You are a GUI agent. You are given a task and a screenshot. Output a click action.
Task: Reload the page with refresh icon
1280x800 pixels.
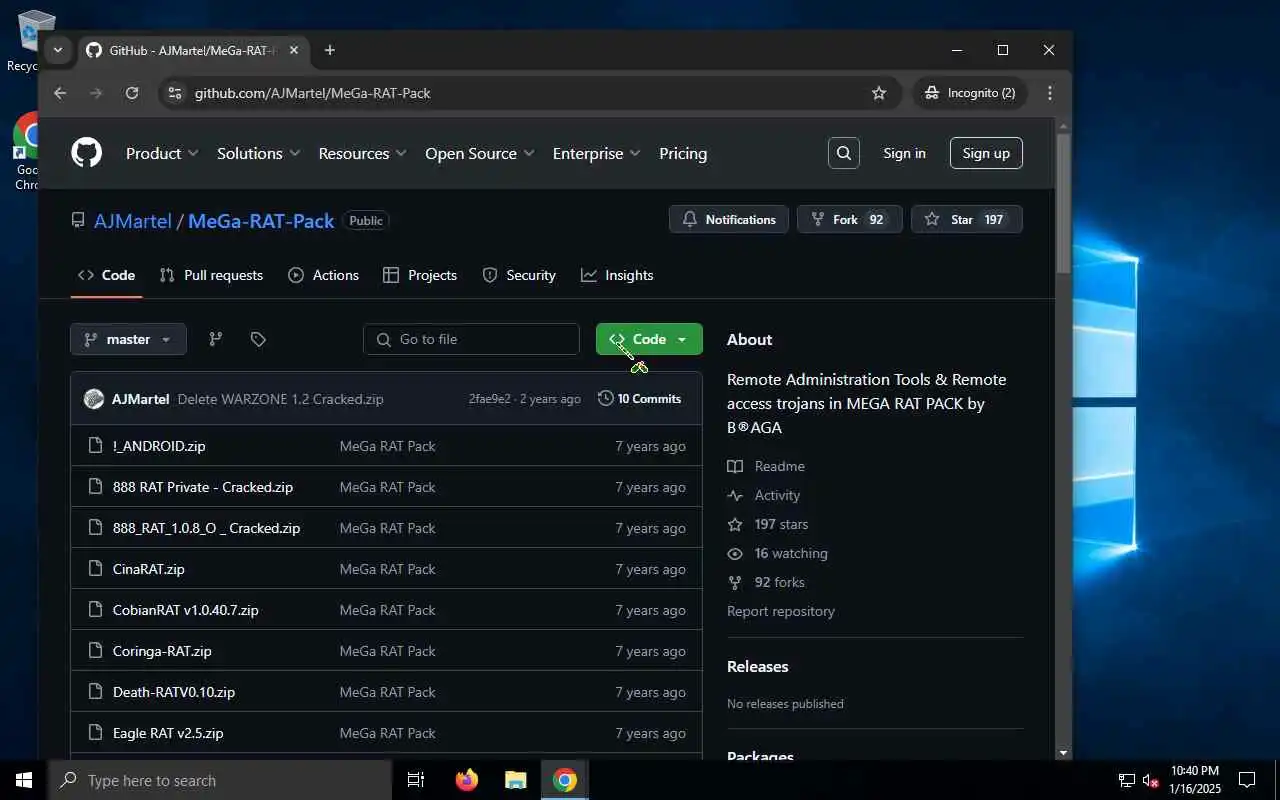[x=132, y=93]
